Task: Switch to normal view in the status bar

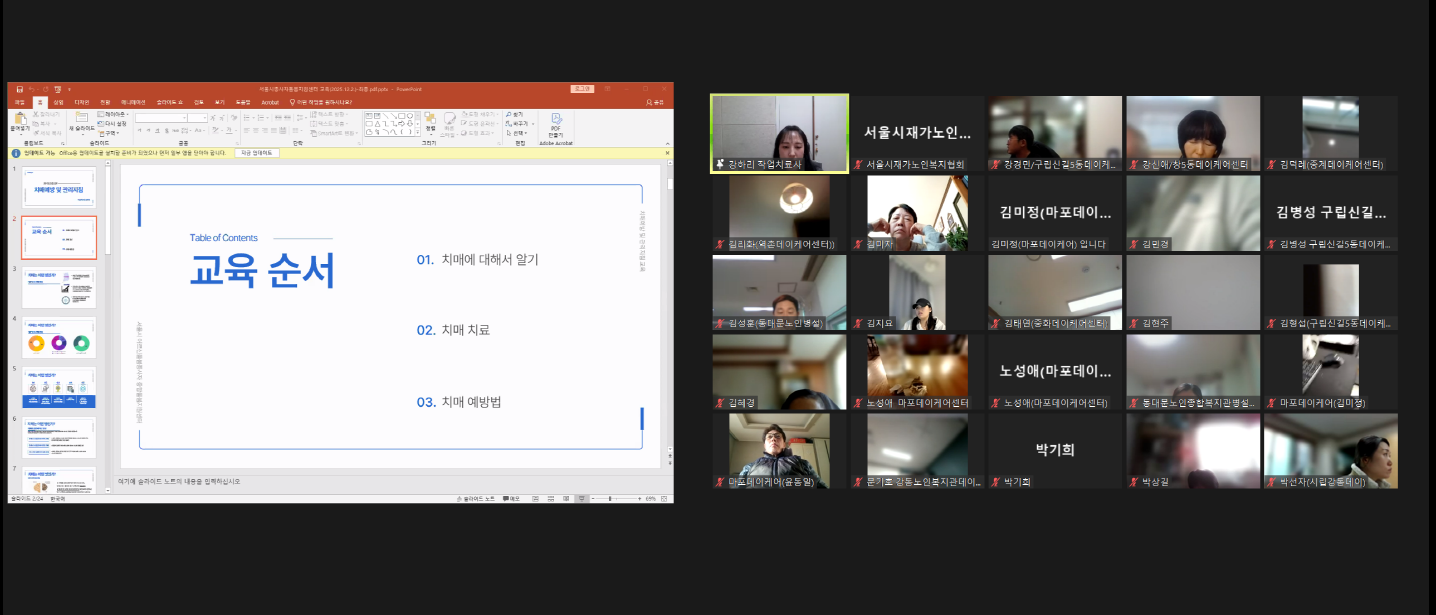Action: tap(535, 497)
